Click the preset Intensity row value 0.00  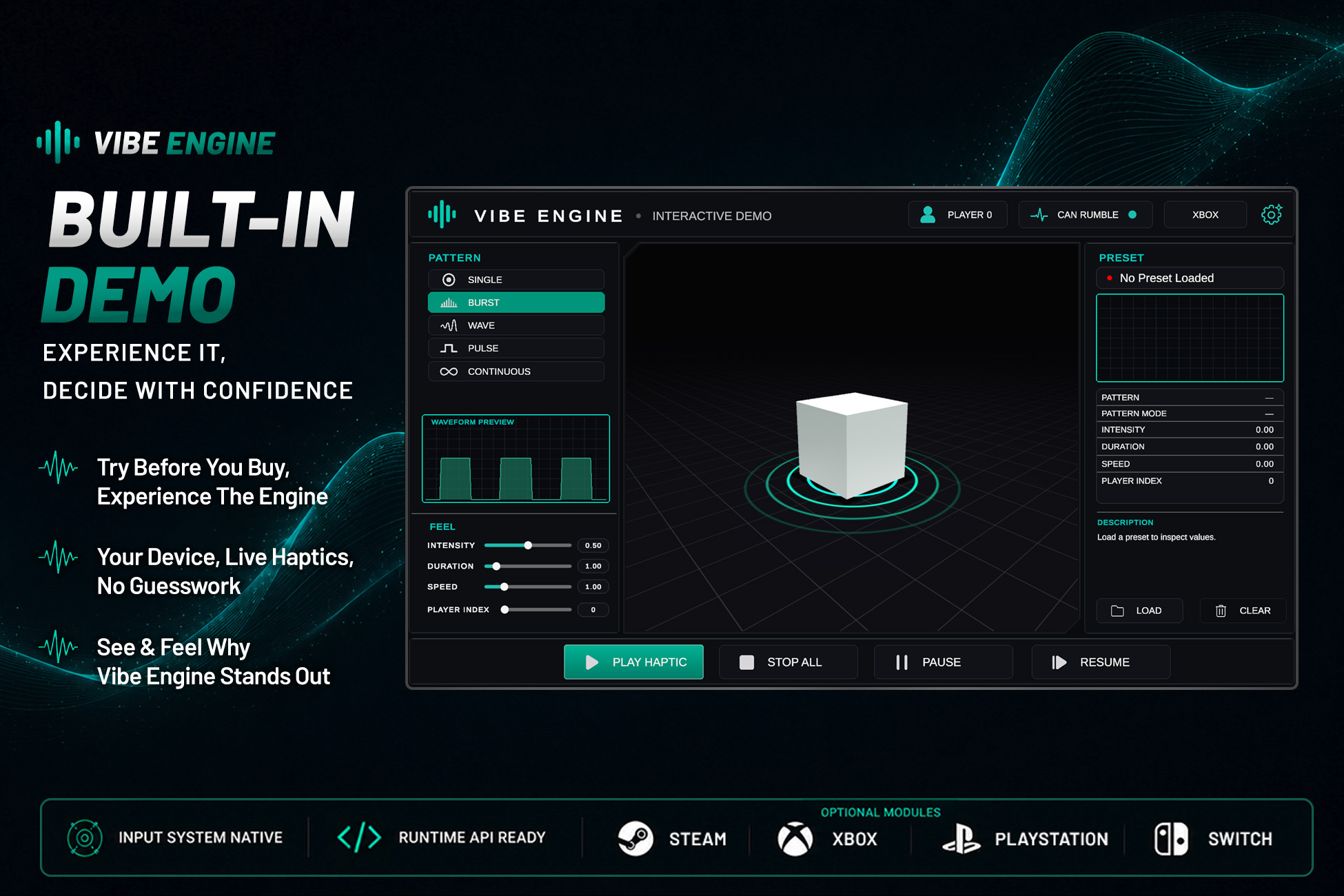1264,429
